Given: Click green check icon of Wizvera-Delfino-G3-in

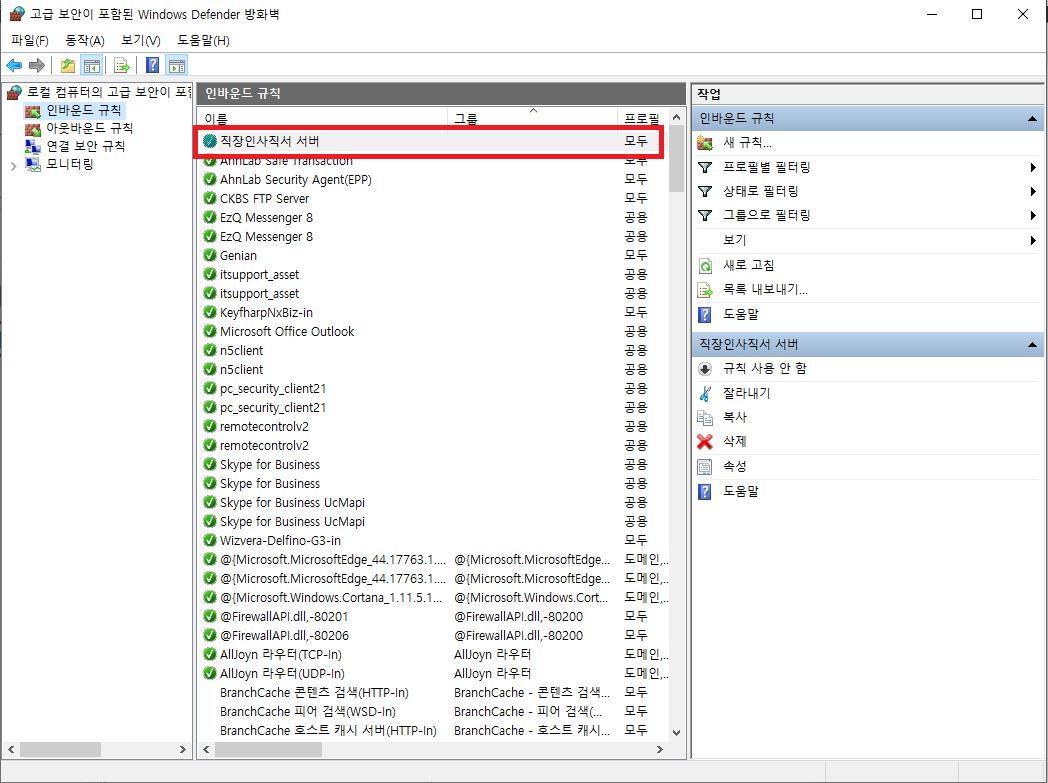Looking at the screenshot, I should 210,540.
